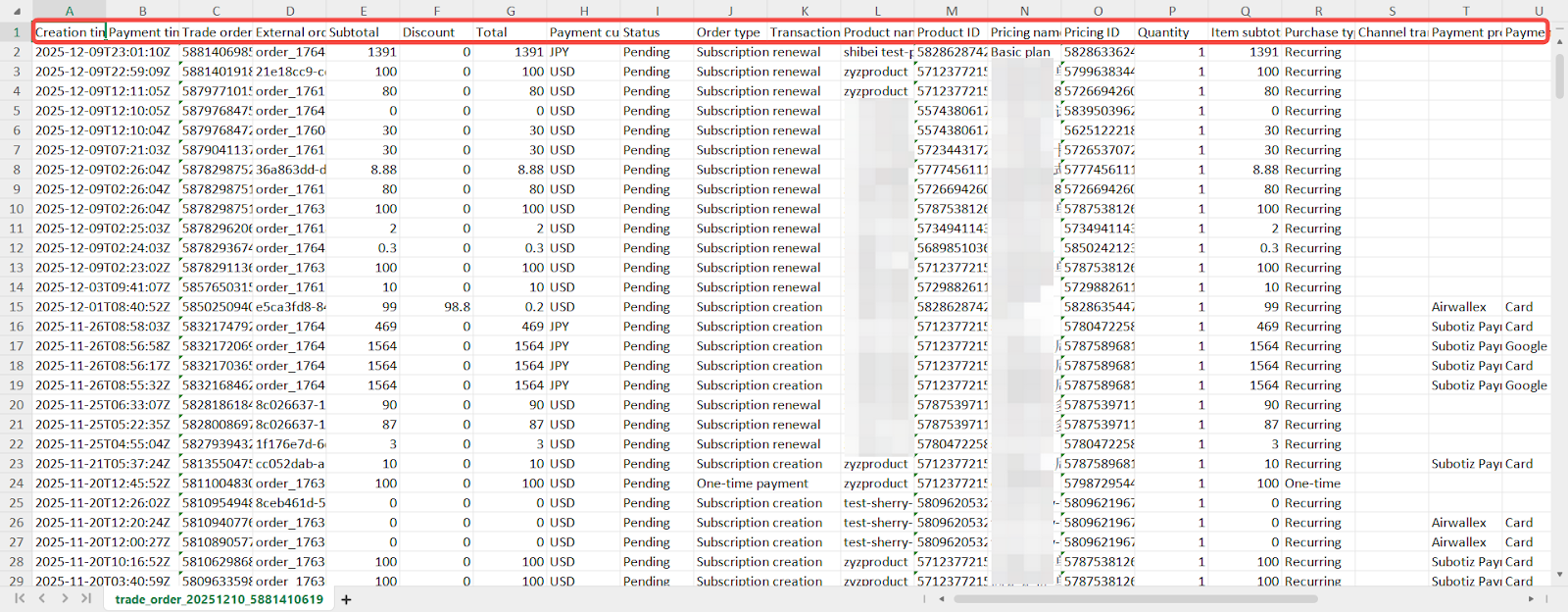
Task: Jump to the first sheet arrow
Action: tap(19, 598)
